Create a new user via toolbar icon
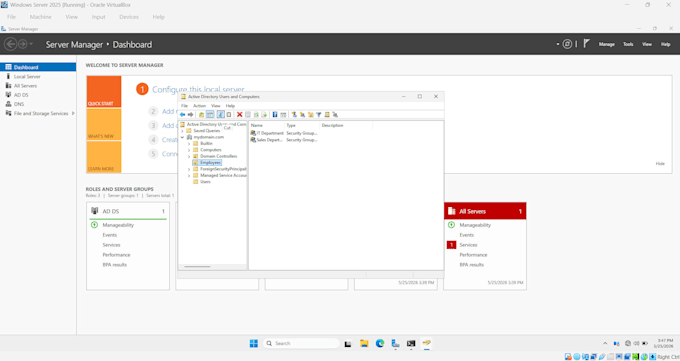The height and width of the screenshot is (361, 680). (x=294, y=115)
